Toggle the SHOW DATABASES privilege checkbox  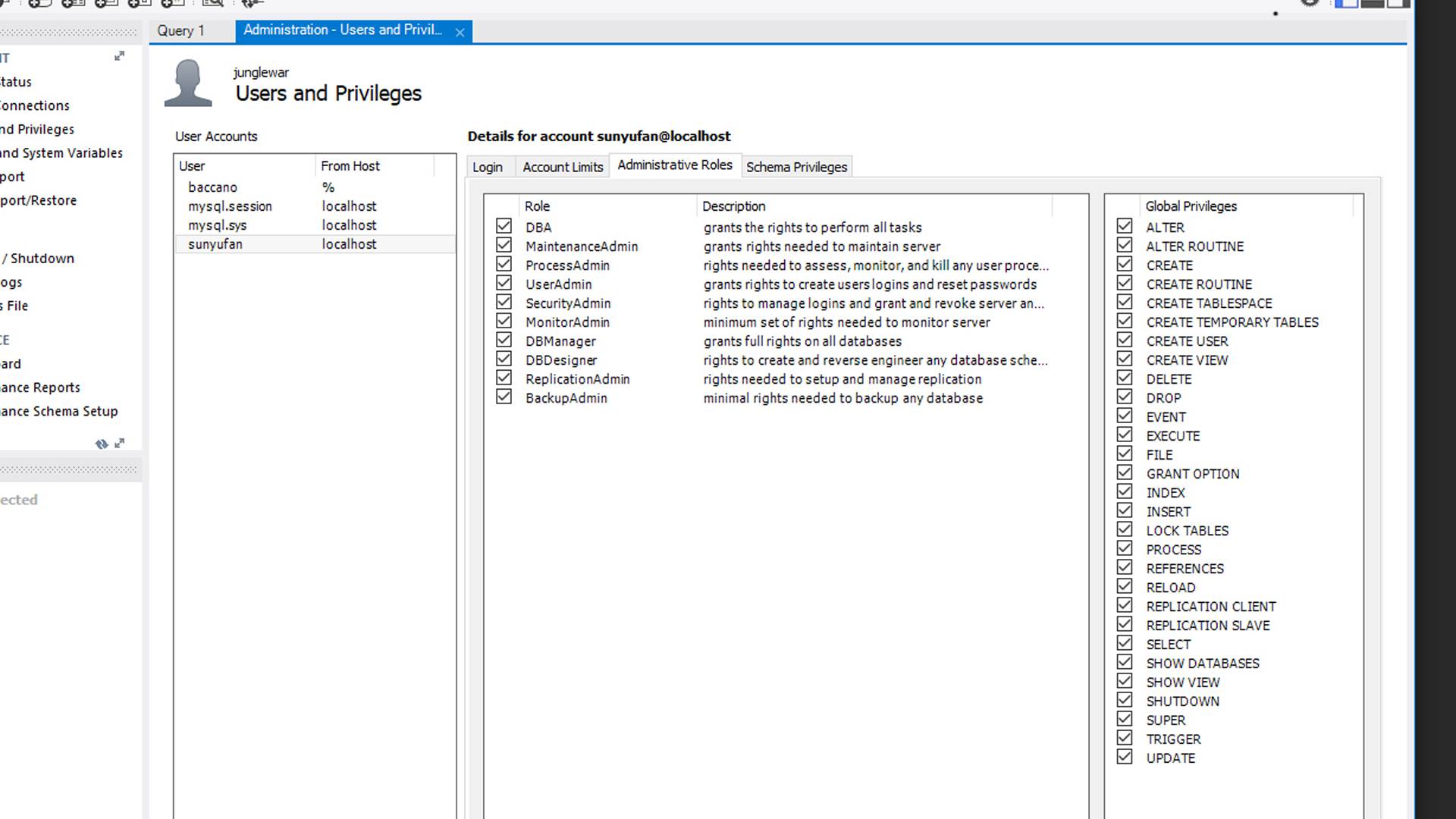click(x=1125, y=662)
